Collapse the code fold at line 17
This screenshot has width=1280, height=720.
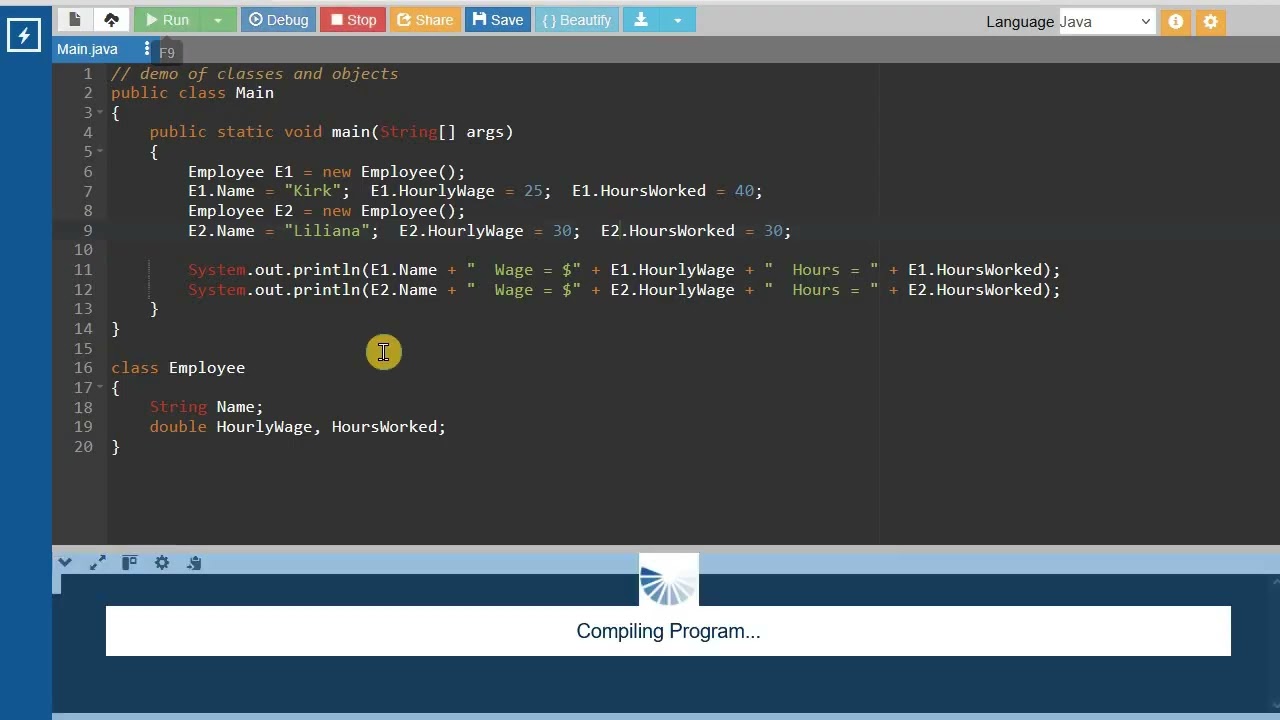100,387
